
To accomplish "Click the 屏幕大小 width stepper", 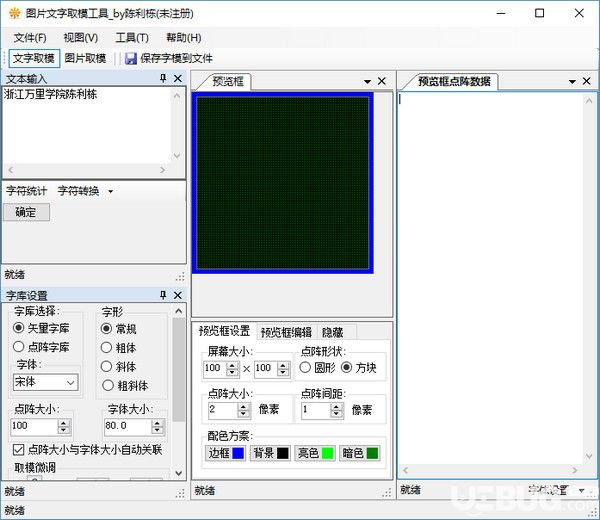I will point(232,369).
